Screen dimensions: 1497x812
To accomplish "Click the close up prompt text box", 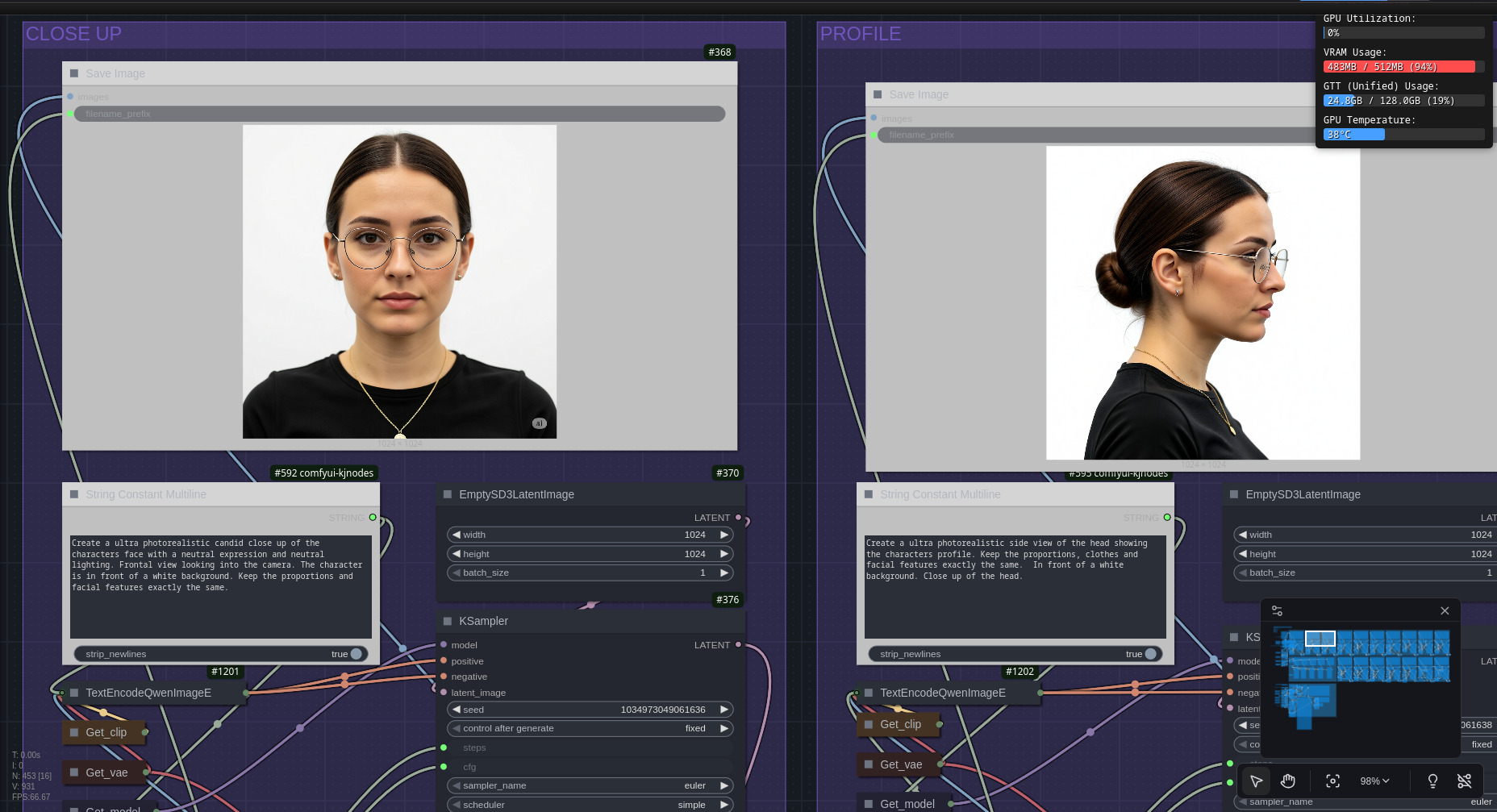I will coord(220,586).
